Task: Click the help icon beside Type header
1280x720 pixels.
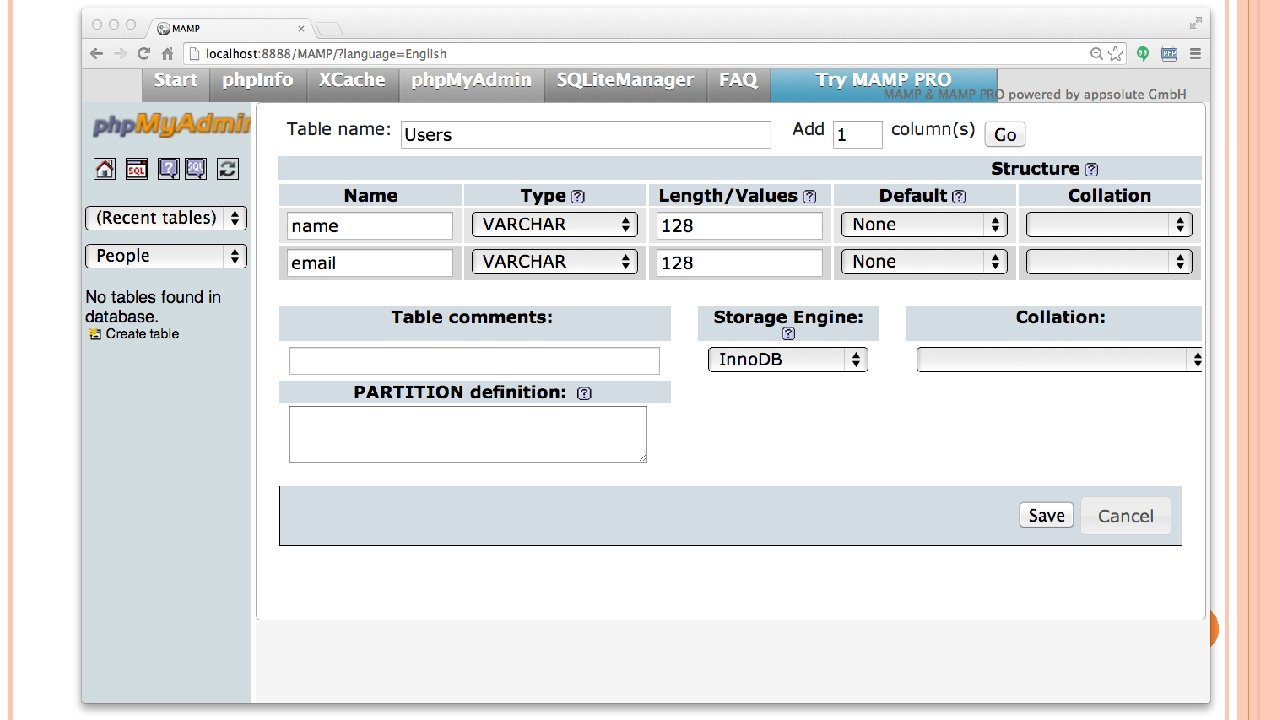Action: pyautogui.click(x=577, y=197)
